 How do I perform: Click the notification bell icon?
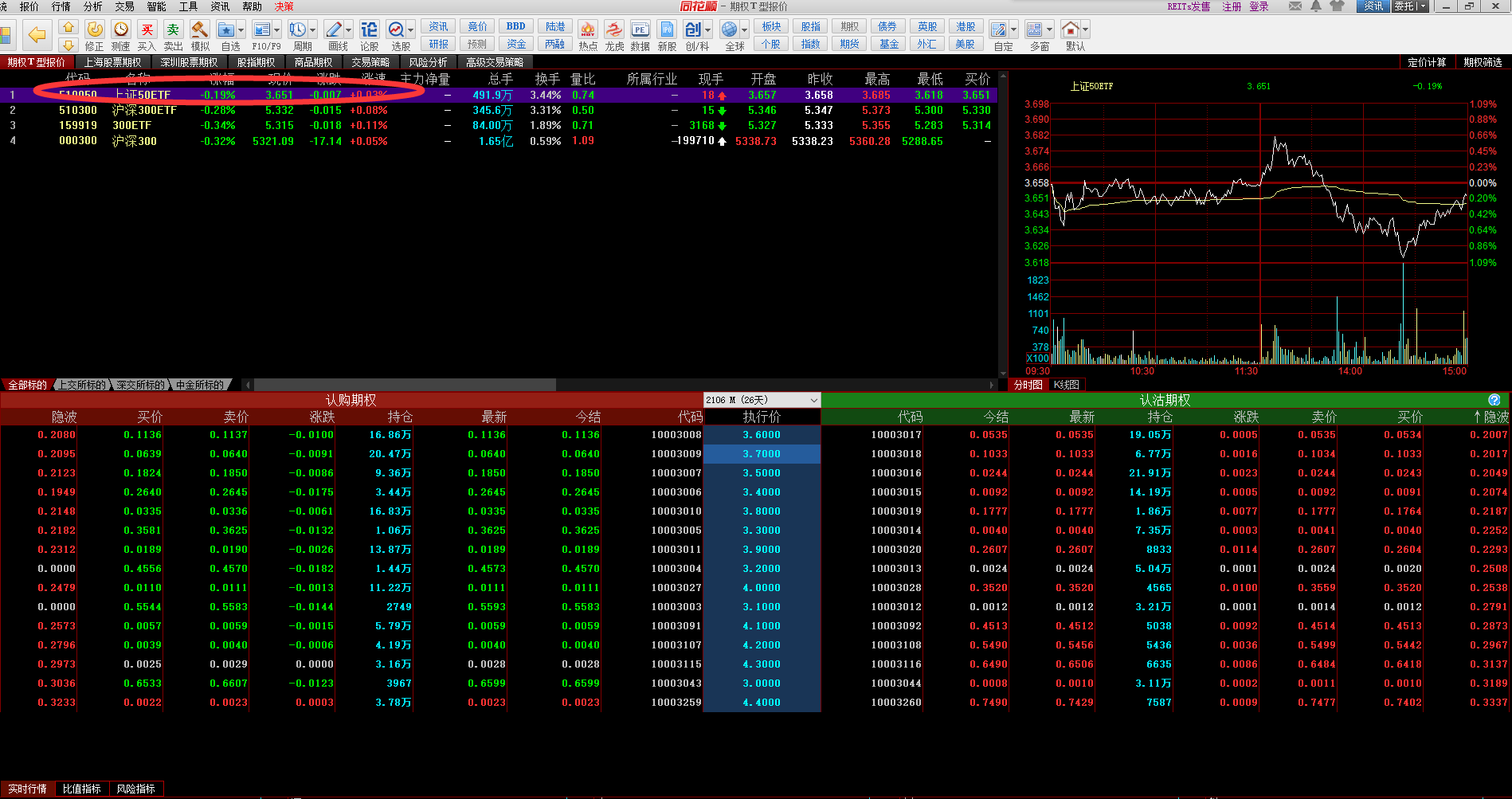click(x=1316, y=6)
